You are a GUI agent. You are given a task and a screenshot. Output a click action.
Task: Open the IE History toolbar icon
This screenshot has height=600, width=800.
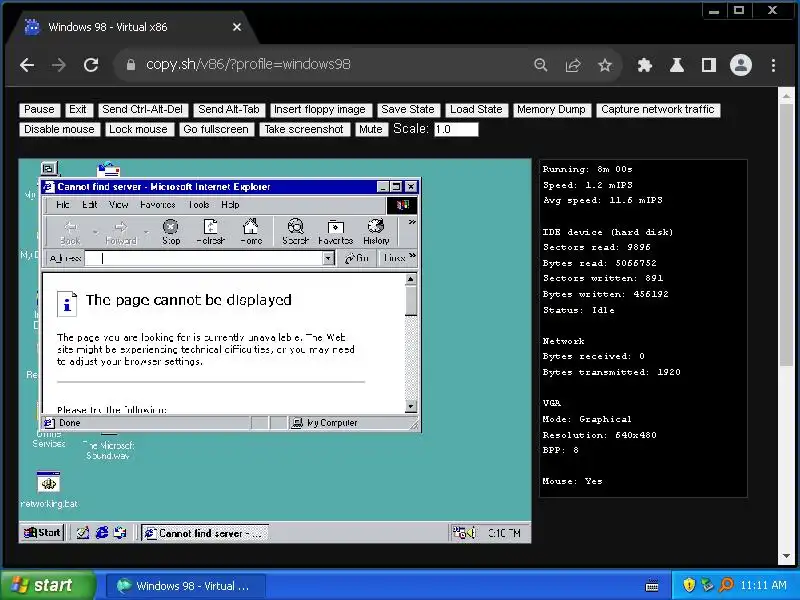(376, 231)
